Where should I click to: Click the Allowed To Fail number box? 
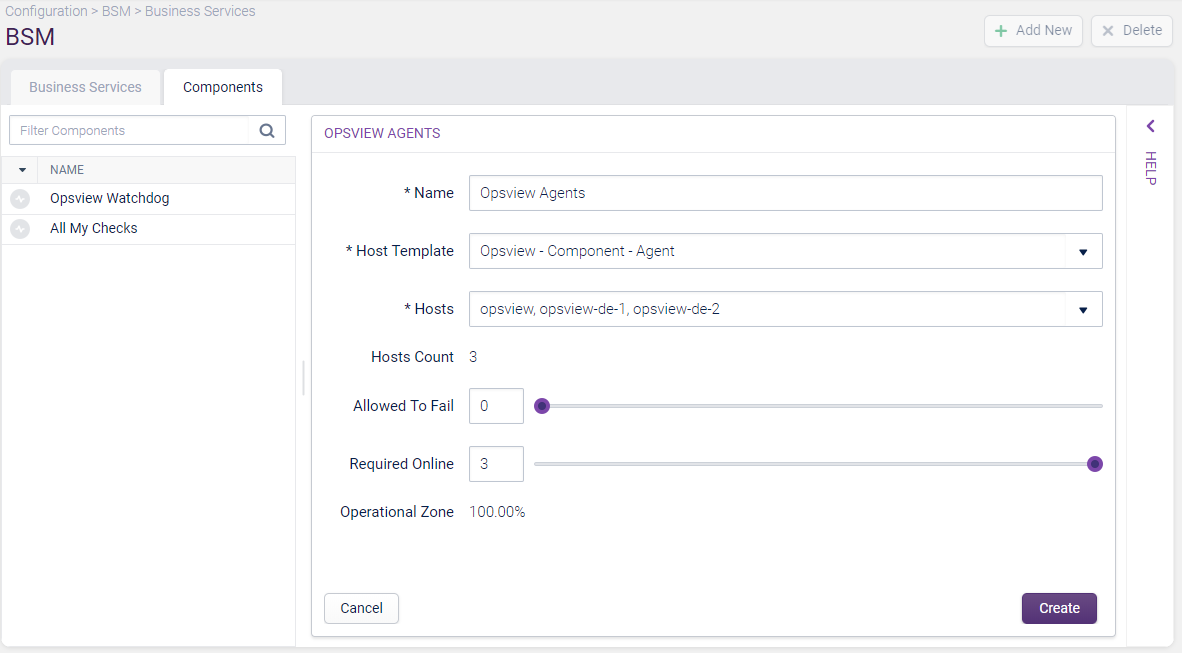point(496,406)
